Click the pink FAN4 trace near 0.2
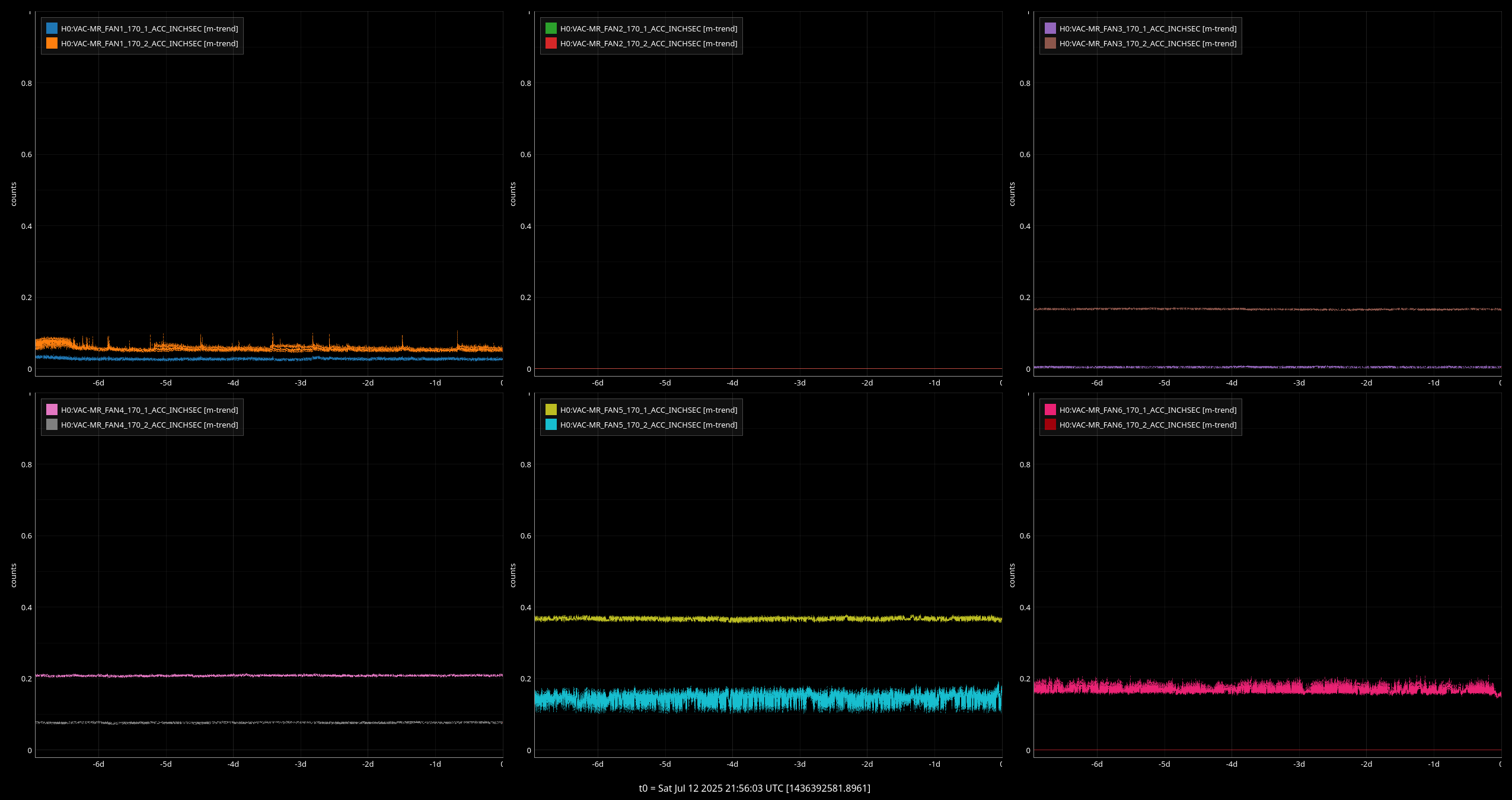 pyautogui.click(x=269, y=675)
